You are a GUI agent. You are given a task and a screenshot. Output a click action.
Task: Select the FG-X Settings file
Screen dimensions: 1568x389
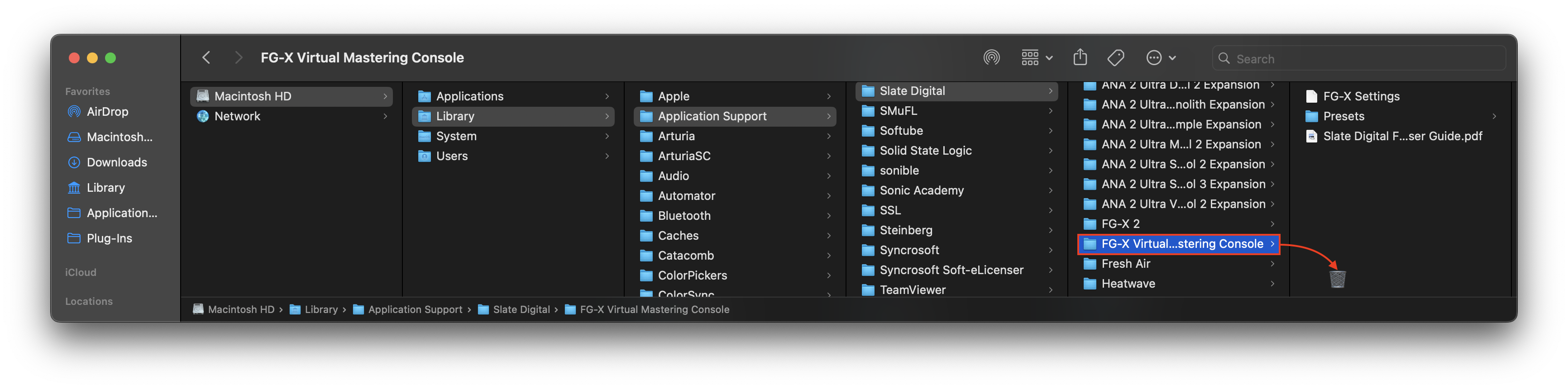tap(1400, 96)
